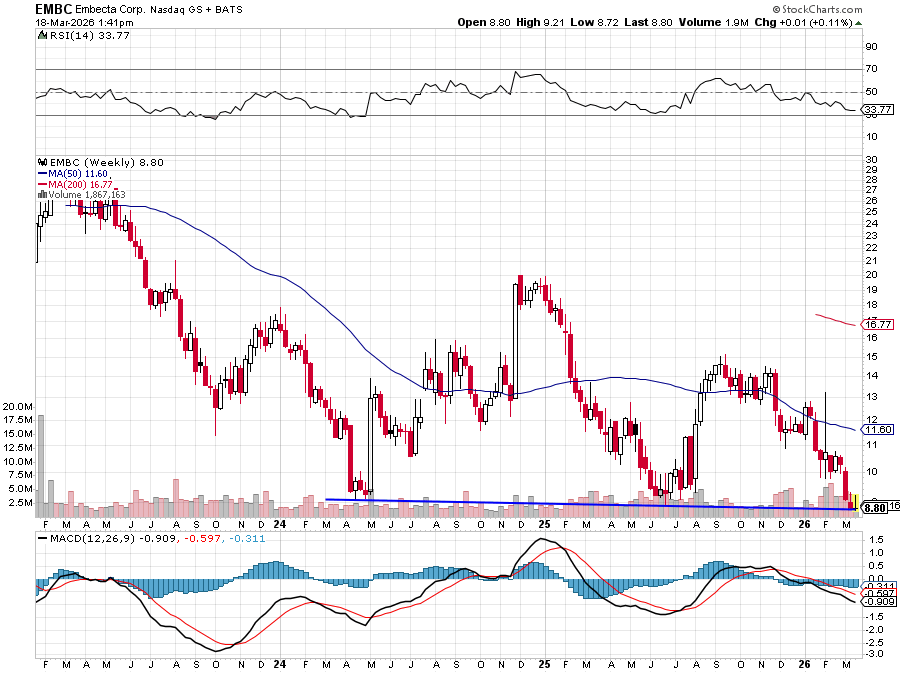Image resolution: width=900 pixels, height=673 pixels.
Task: Click the 20.0M volume axis label
Action: 18,406
